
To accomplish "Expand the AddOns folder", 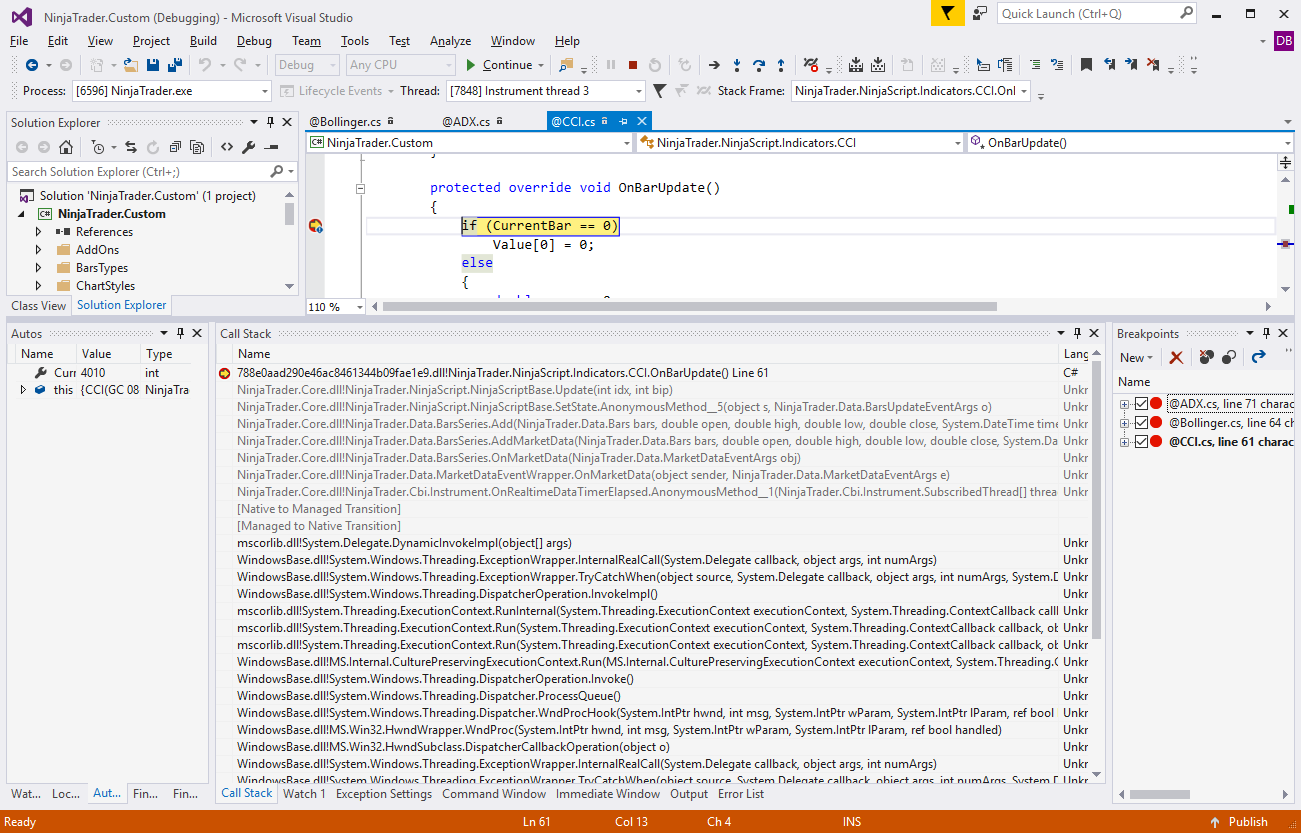I will pyautogui.click(x=39, y=250).
